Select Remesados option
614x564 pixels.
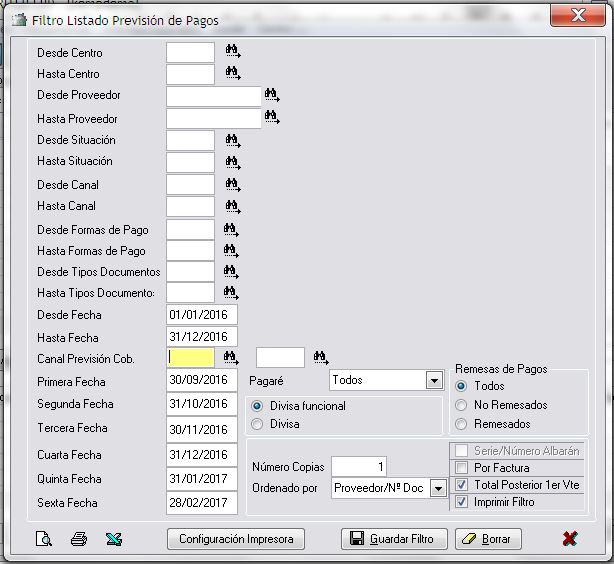461,424
